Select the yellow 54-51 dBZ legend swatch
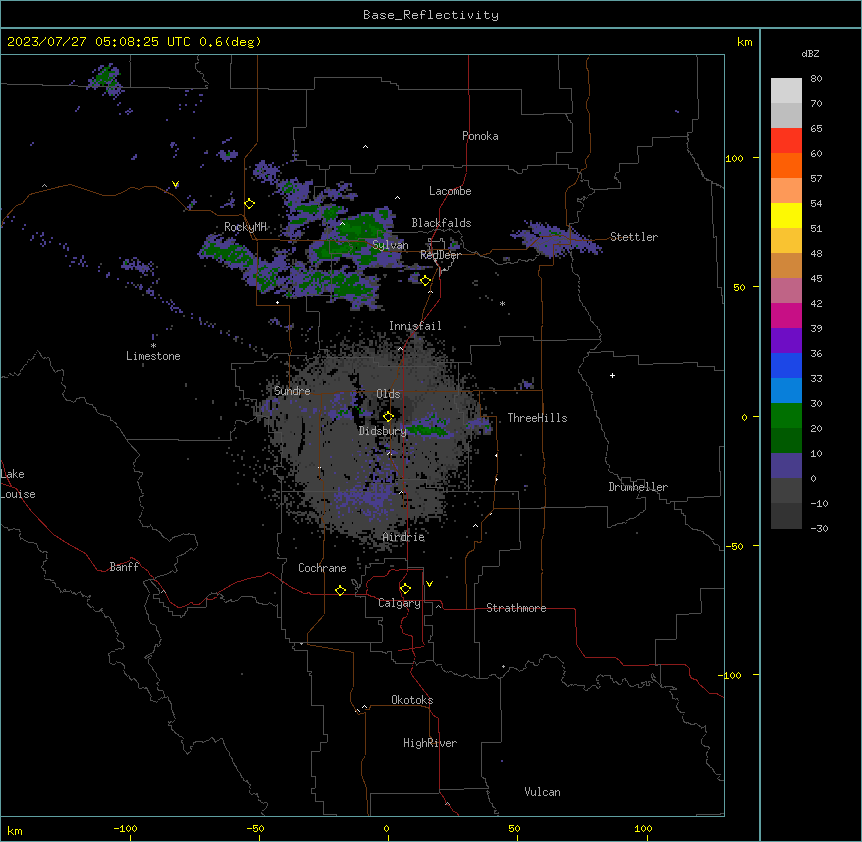 pyautogui.click(x=786, y=216)
